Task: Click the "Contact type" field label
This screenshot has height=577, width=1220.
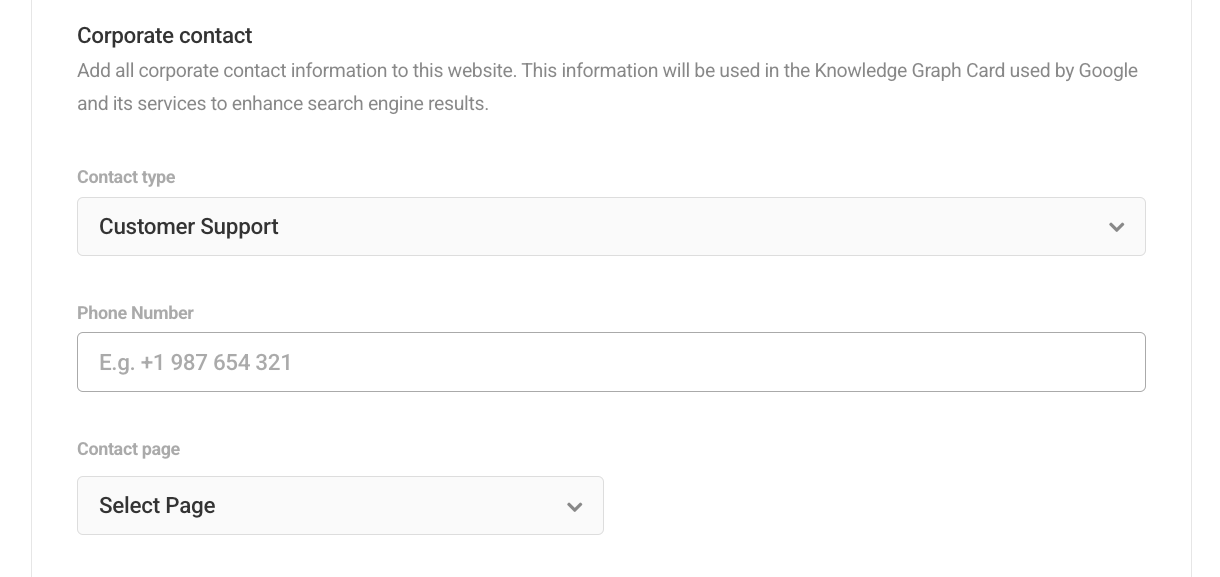Action: [126, 177]
